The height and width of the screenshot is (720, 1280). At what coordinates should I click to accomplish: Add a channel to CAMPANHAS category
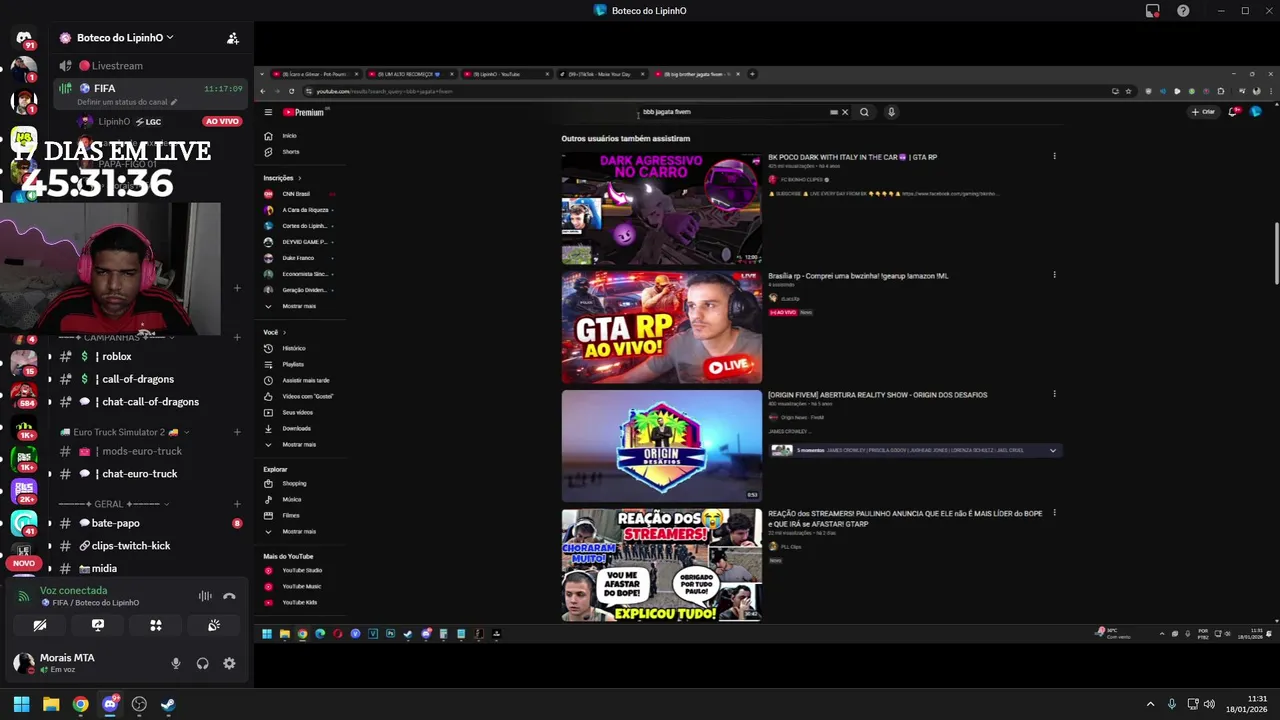tap(237, 338)
